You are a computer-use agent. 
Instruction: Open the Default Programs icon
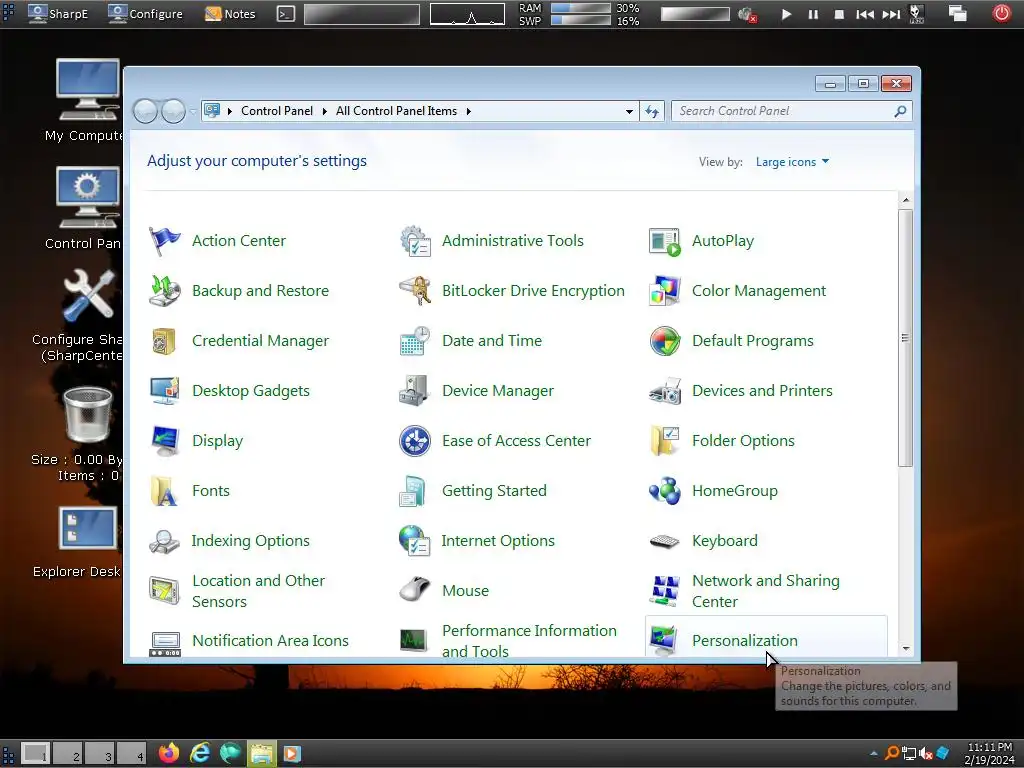pyautogui.click(x=665, y=341)
